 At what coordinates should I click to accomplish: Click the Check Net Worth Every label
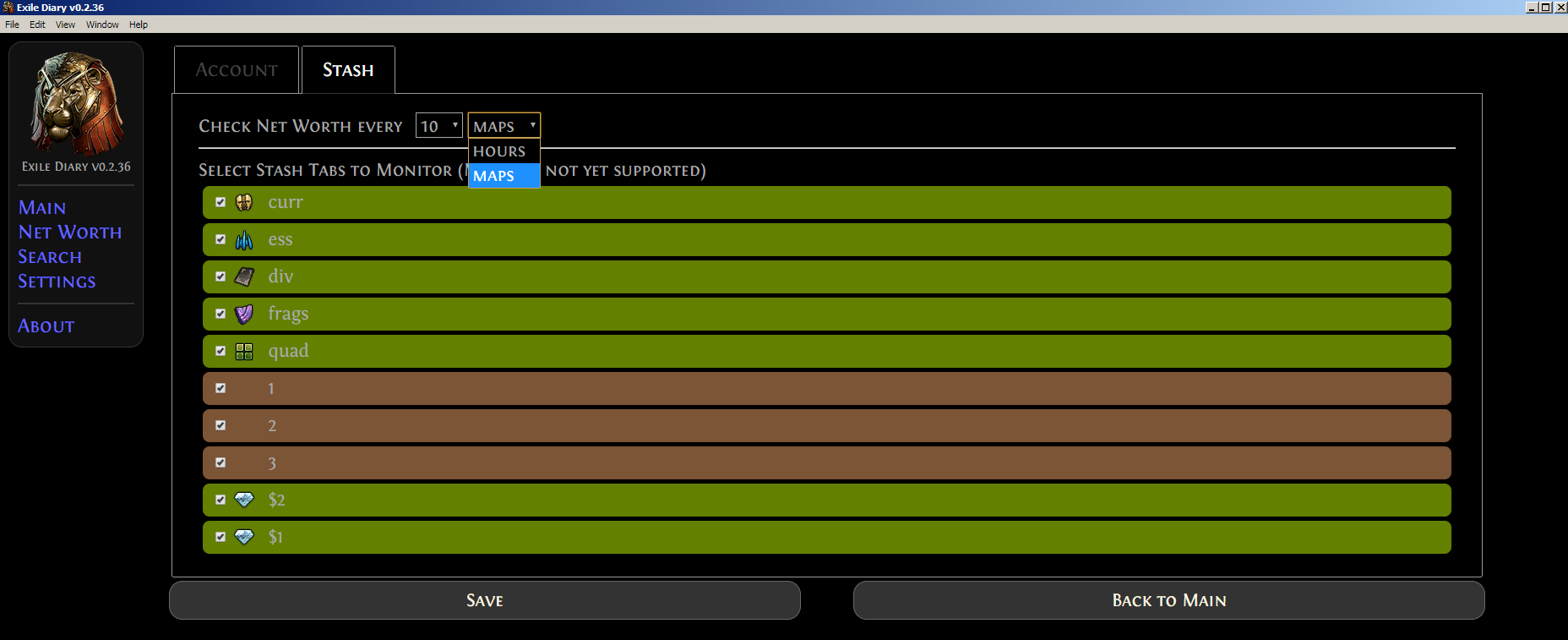click(x=301, y=126)
